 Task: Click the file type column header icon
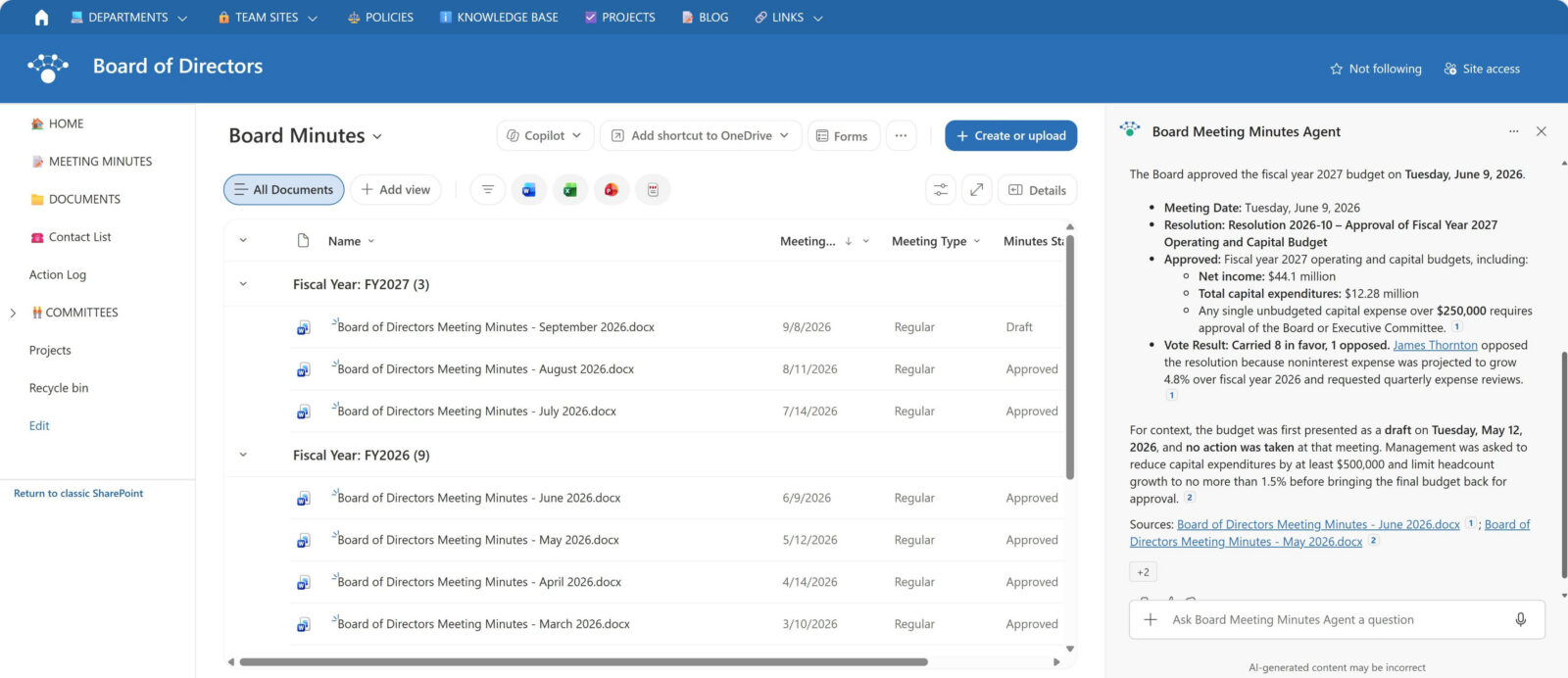304,241
